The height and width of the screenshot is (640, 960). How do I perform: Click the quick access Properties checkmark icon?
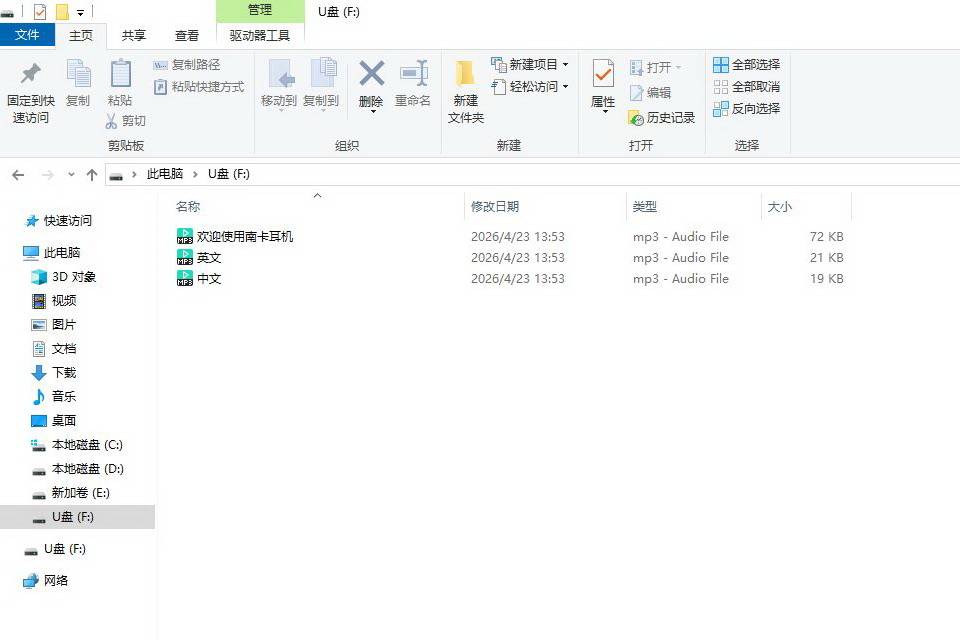[x=40, y=11]
